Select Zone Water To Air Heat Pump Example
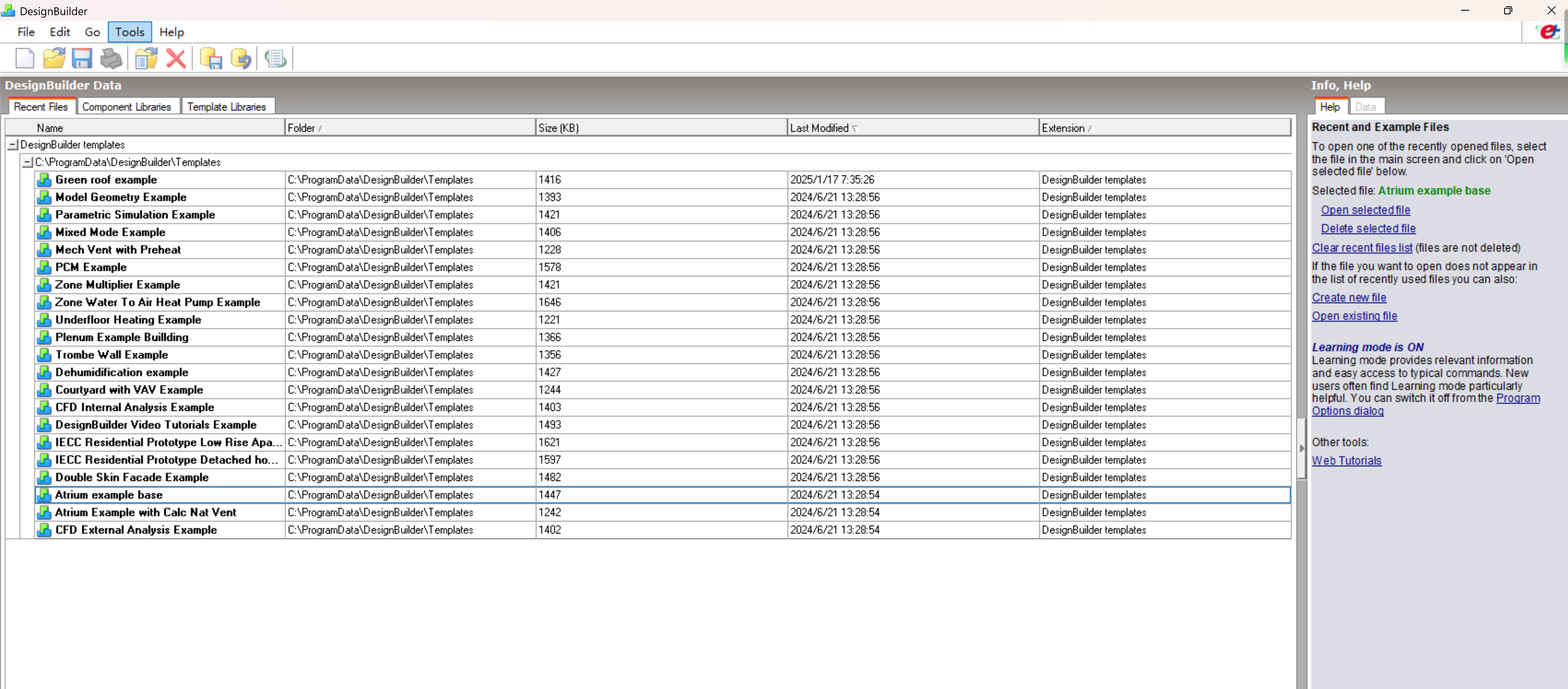 [x=662, y=302]
